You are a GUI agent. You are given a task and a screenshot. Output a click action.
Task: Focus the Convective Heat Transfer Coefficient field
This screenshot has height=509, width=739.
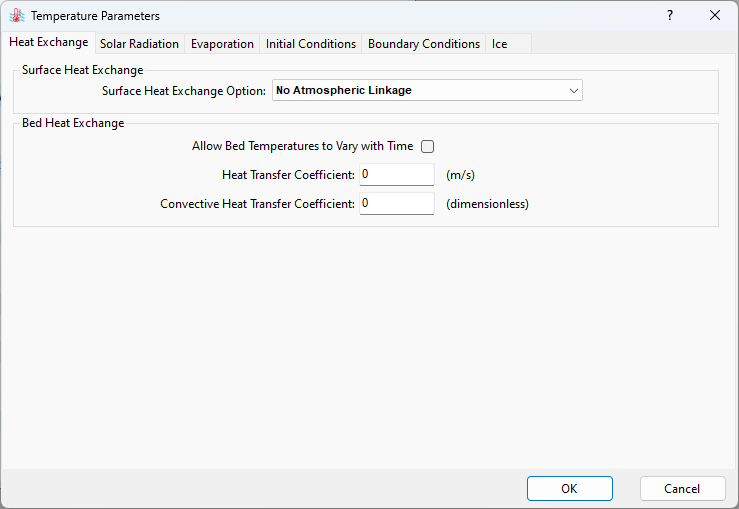click(x=396, y=204)
